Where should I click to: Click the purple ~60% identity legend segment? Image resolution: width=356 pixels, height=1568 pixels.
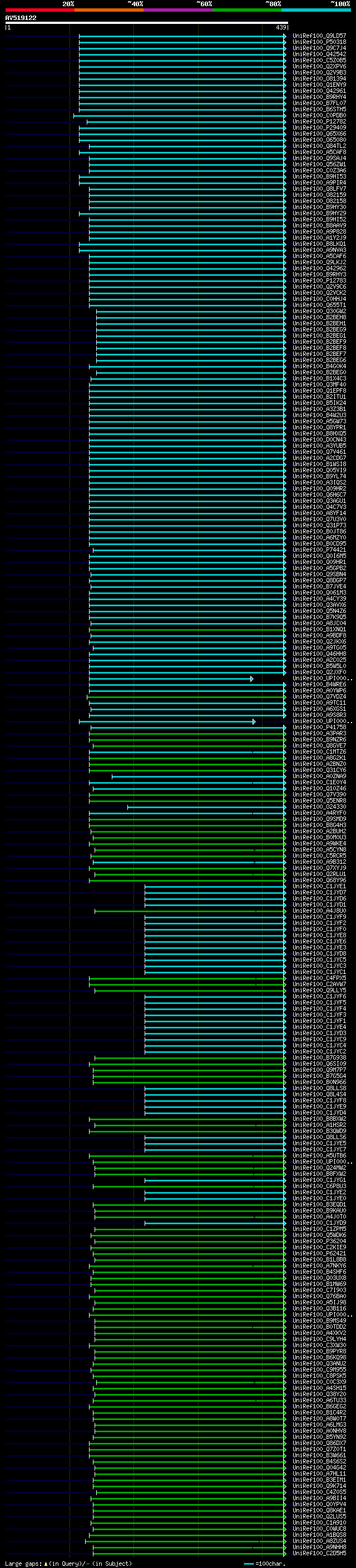[x=179, y=10]
